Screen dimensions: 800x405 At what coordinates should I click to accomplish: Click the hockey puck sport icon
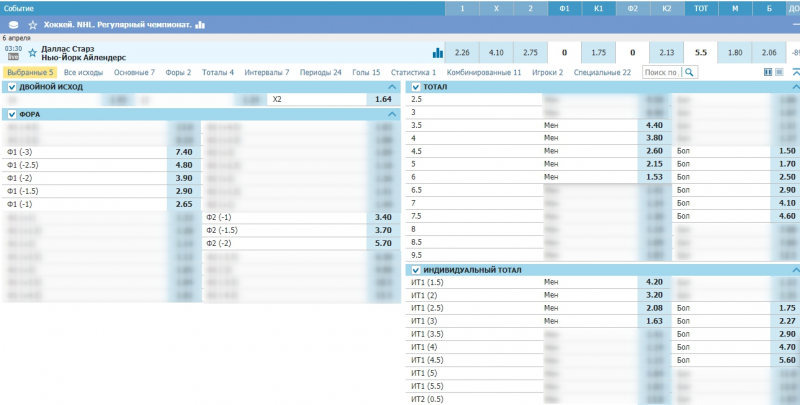pos(14,24)
